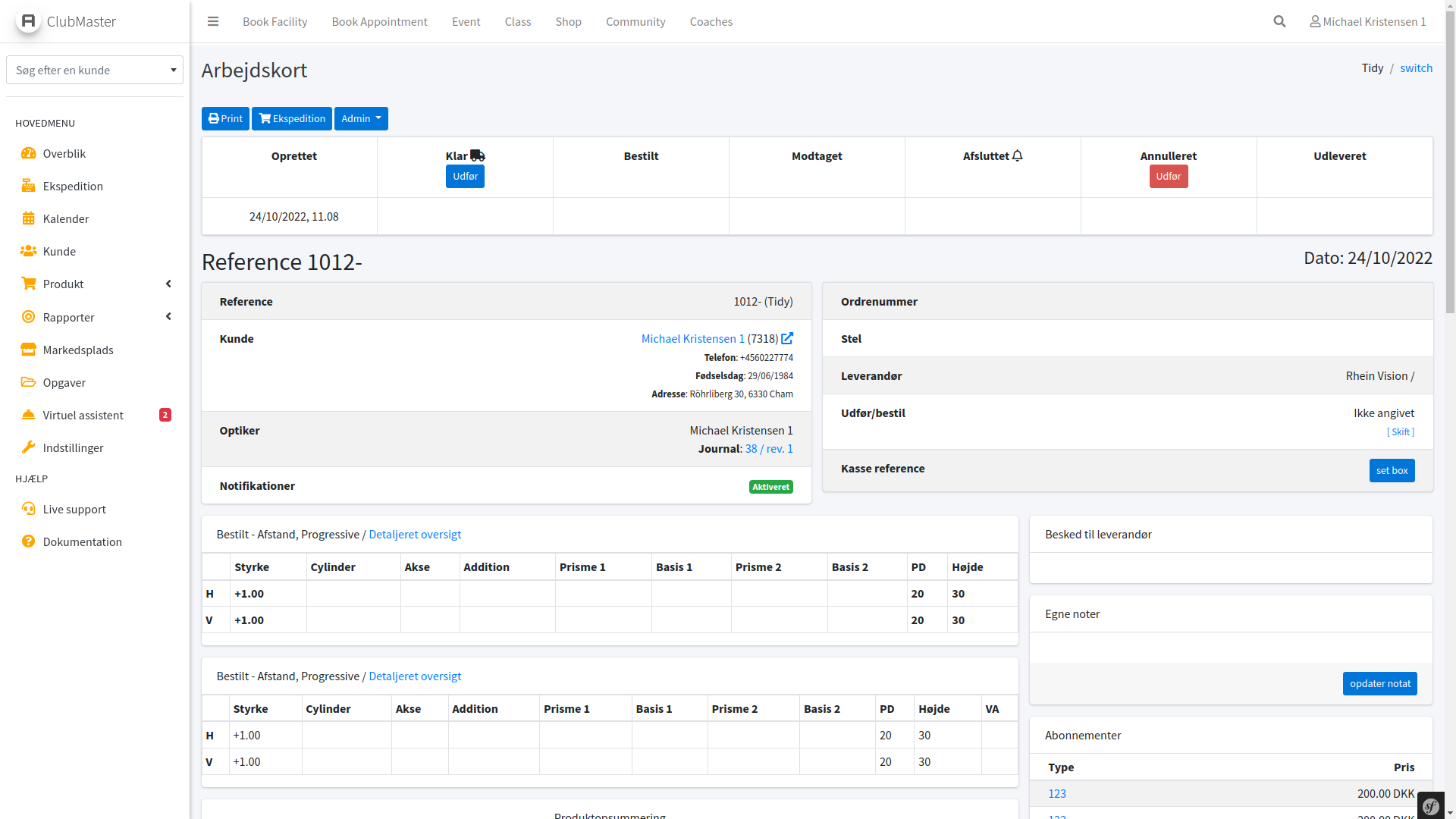Click the Markedsplads store icon
The width and height of the screenshot is (1456, 819).
[x=29, y=350]
